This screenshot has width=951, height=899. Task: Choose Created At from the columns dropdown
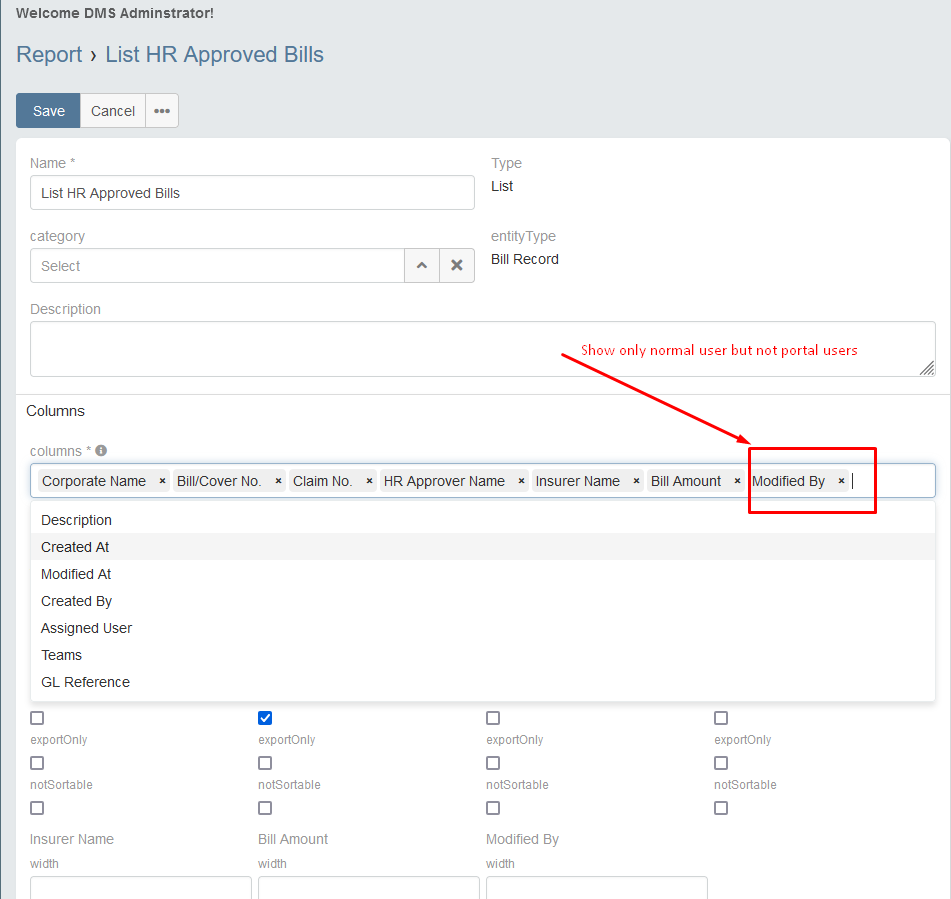(x=75, y=547)
